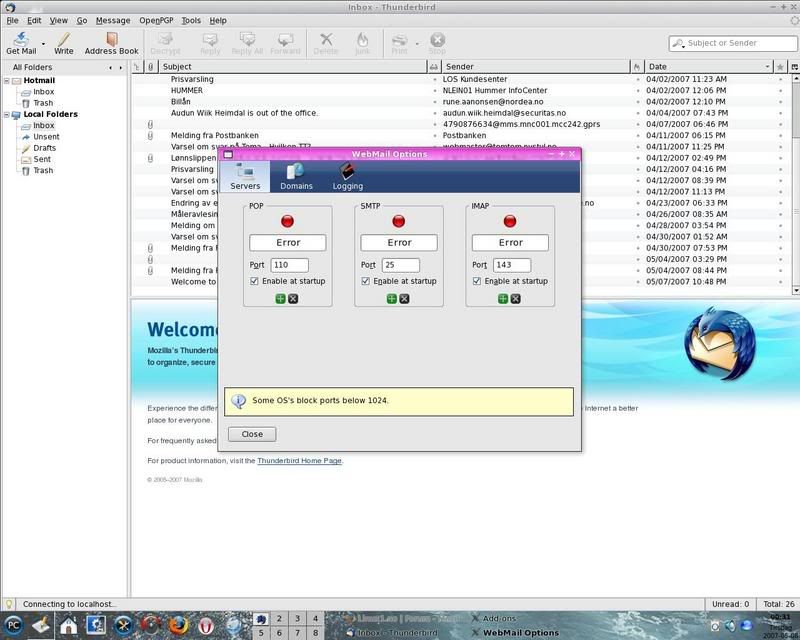Click the thread column header icon
Screen dimensions: 800x640
[x=136, y=66]
